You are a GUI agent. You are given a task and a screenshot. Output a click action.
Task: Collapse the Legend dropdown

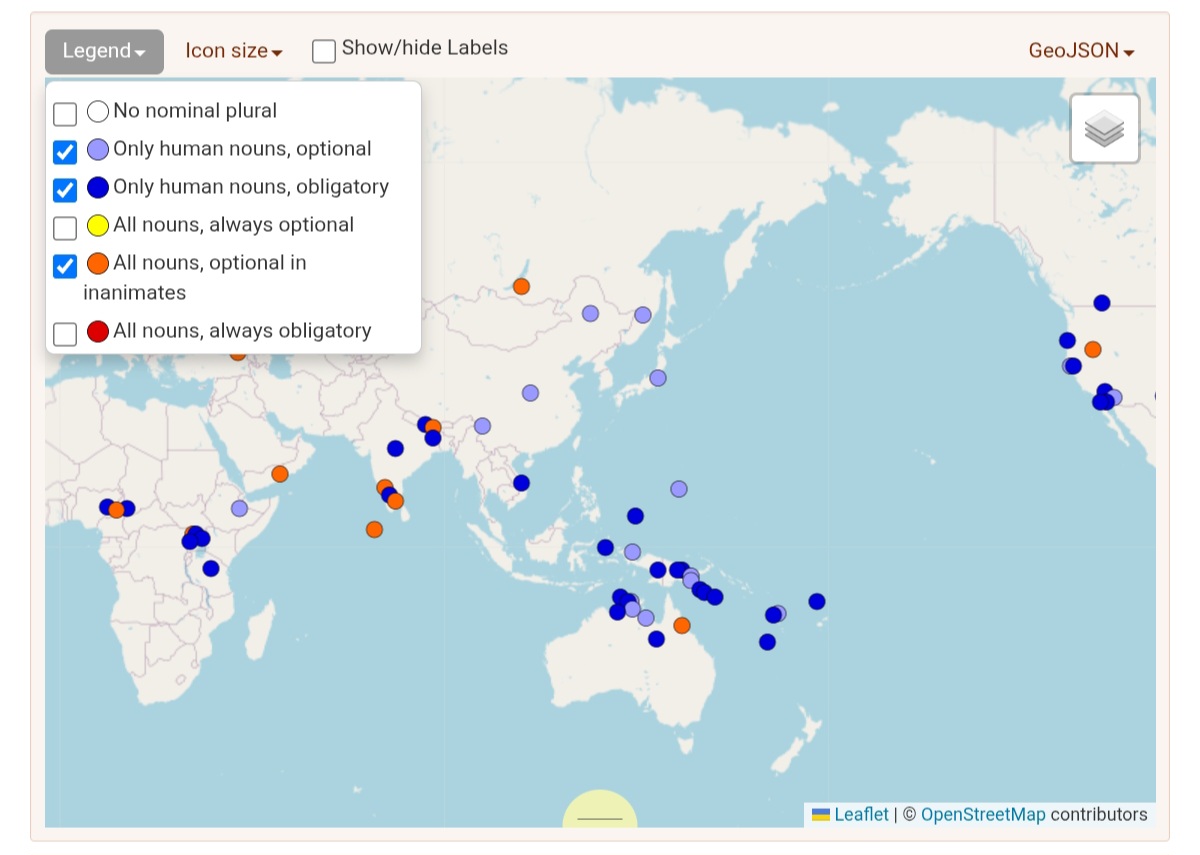pyautogui.click(x=104, y=51)
